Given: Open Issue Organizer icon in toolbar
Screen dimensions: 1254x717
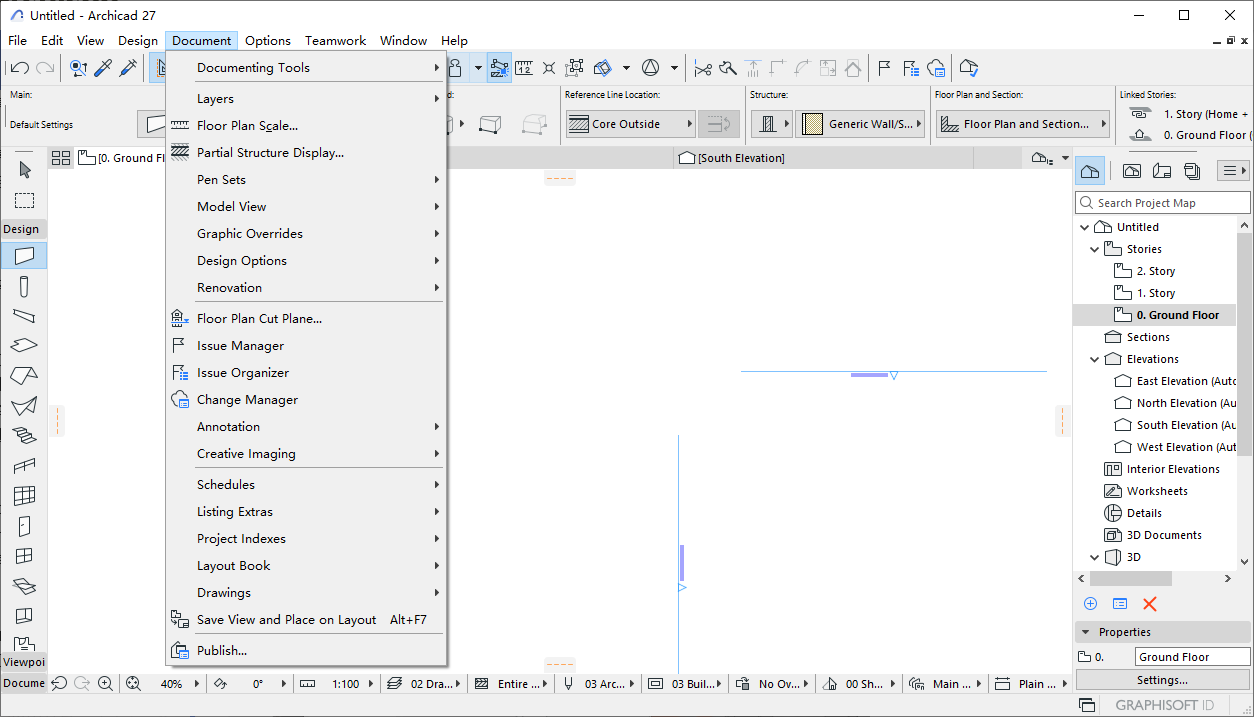Looking at the screenshot, I should pos(910,68).
